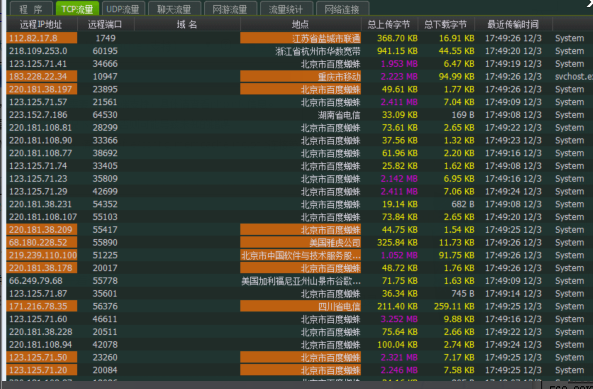Open the 流量统计 tab
The image size is (593, 389).
point(286,9)
